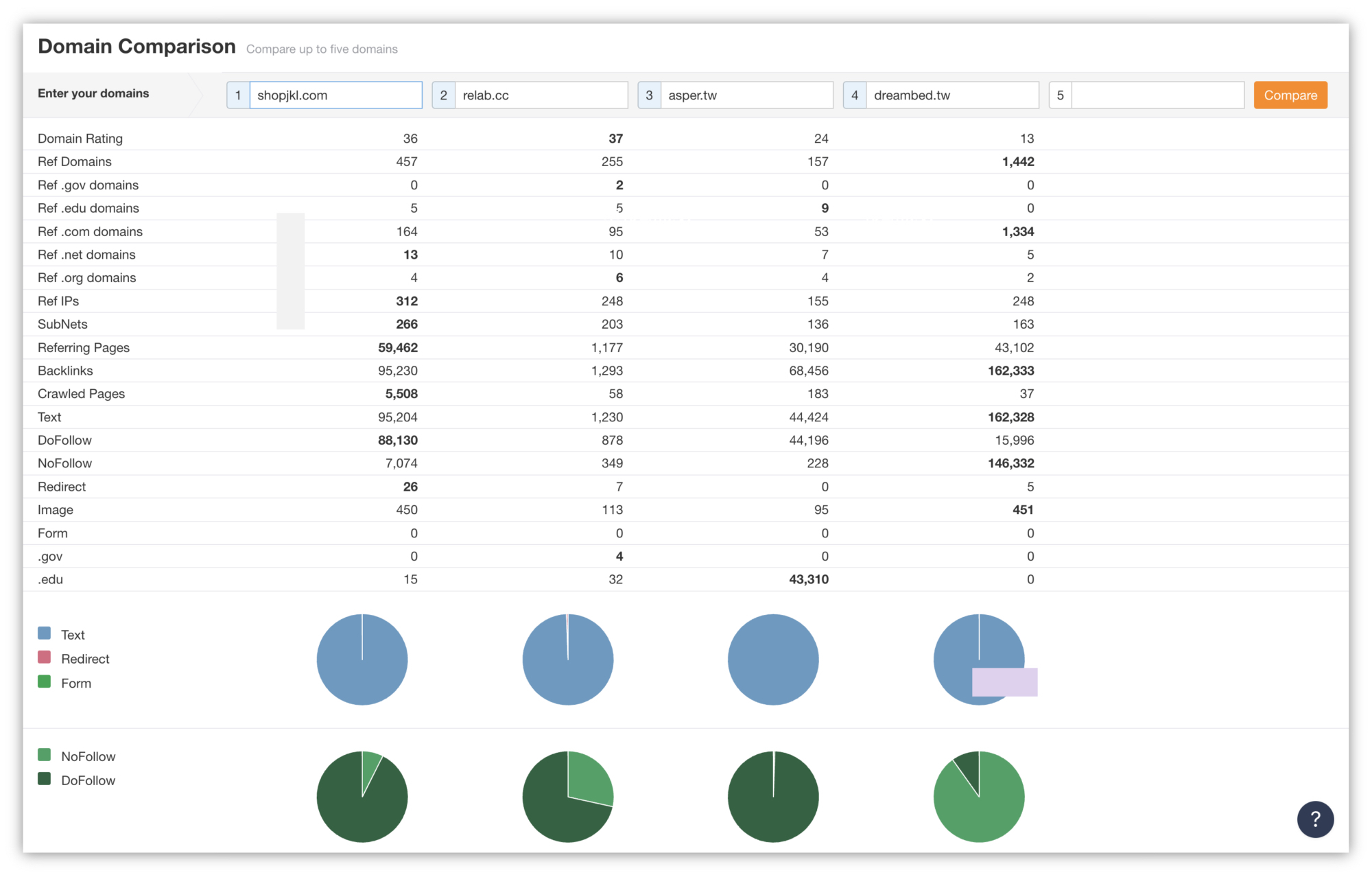The image size is (1372, 875).
Task: Click the help question mark icon
Action: tap(1314, 819)
